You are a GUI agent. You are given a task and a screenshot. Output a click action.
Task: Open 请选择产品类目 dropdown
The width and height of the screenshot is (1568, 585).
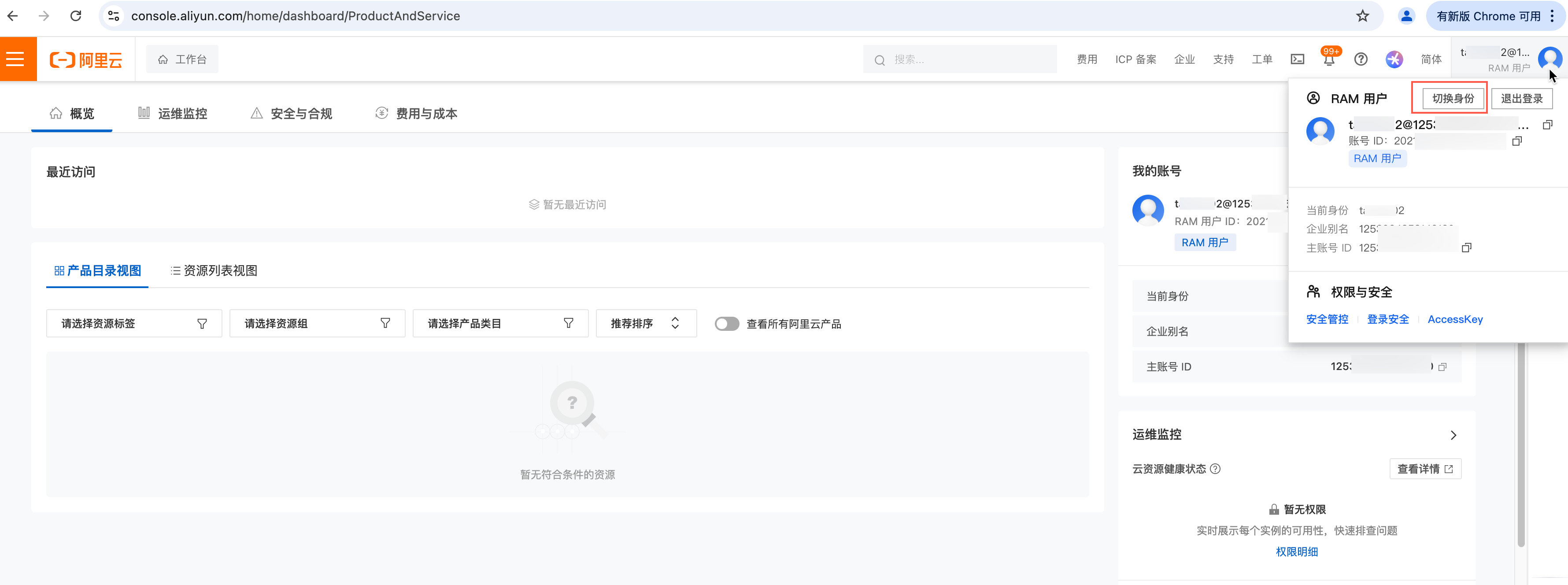pyautogui.click(x=500, y=324)
